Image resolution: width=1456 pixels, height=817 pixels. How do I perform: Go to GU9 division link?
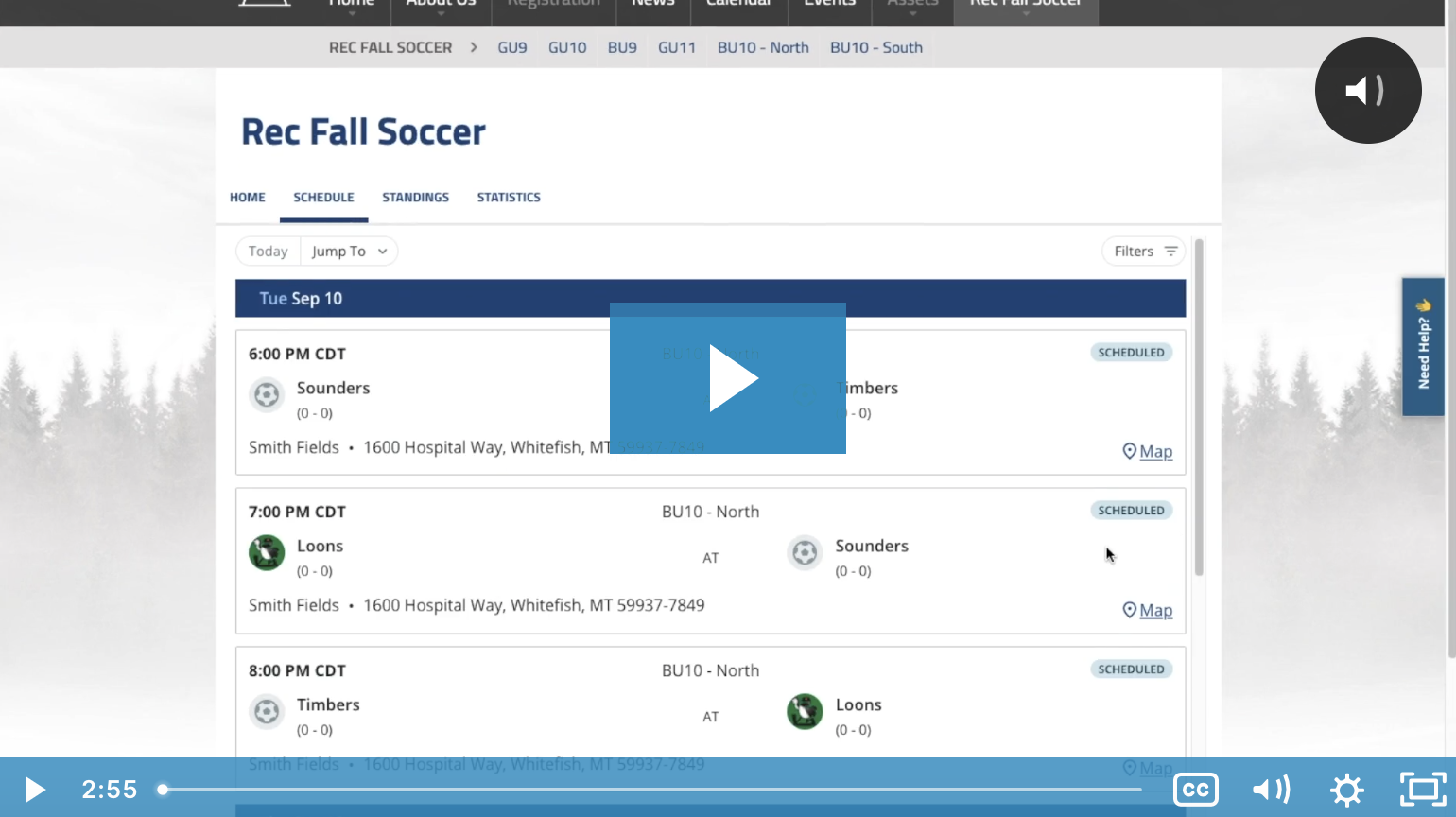pos(512,47)
